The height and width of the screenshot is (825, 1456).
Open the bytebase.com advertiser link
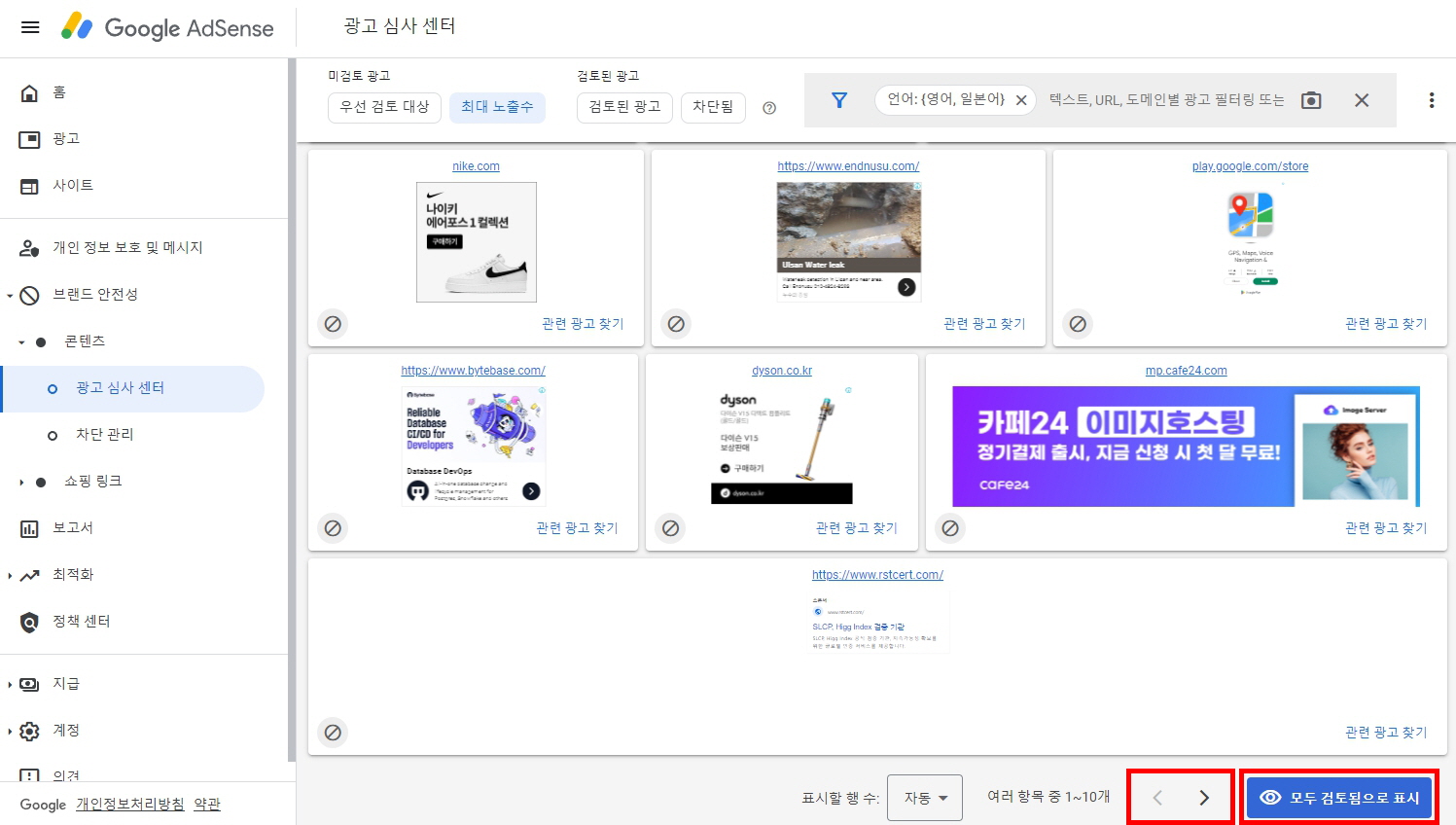[473, 371]
